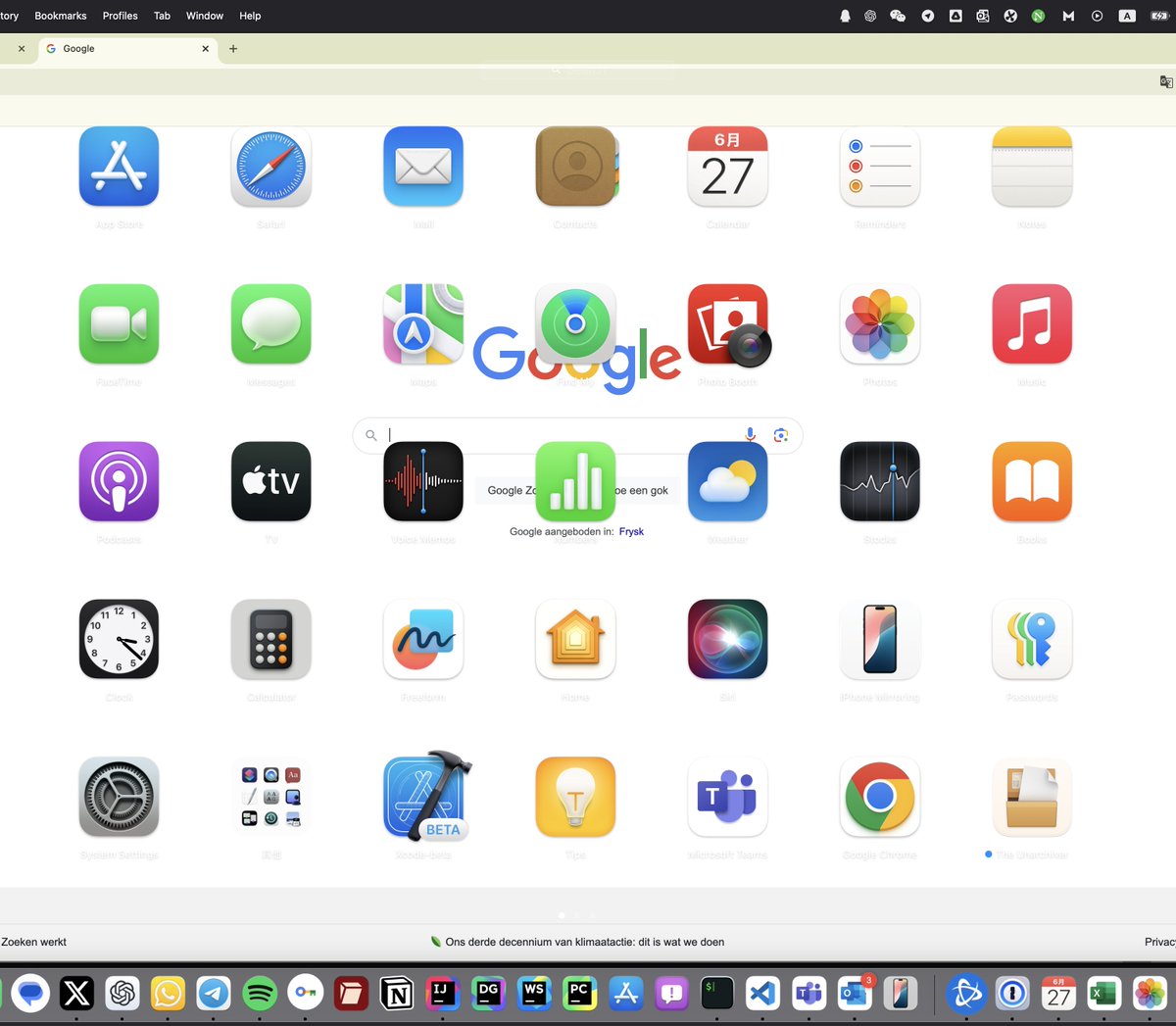Launch the Stocks app
This screenshot has height=1026, width=1176.
click(880, 481)
